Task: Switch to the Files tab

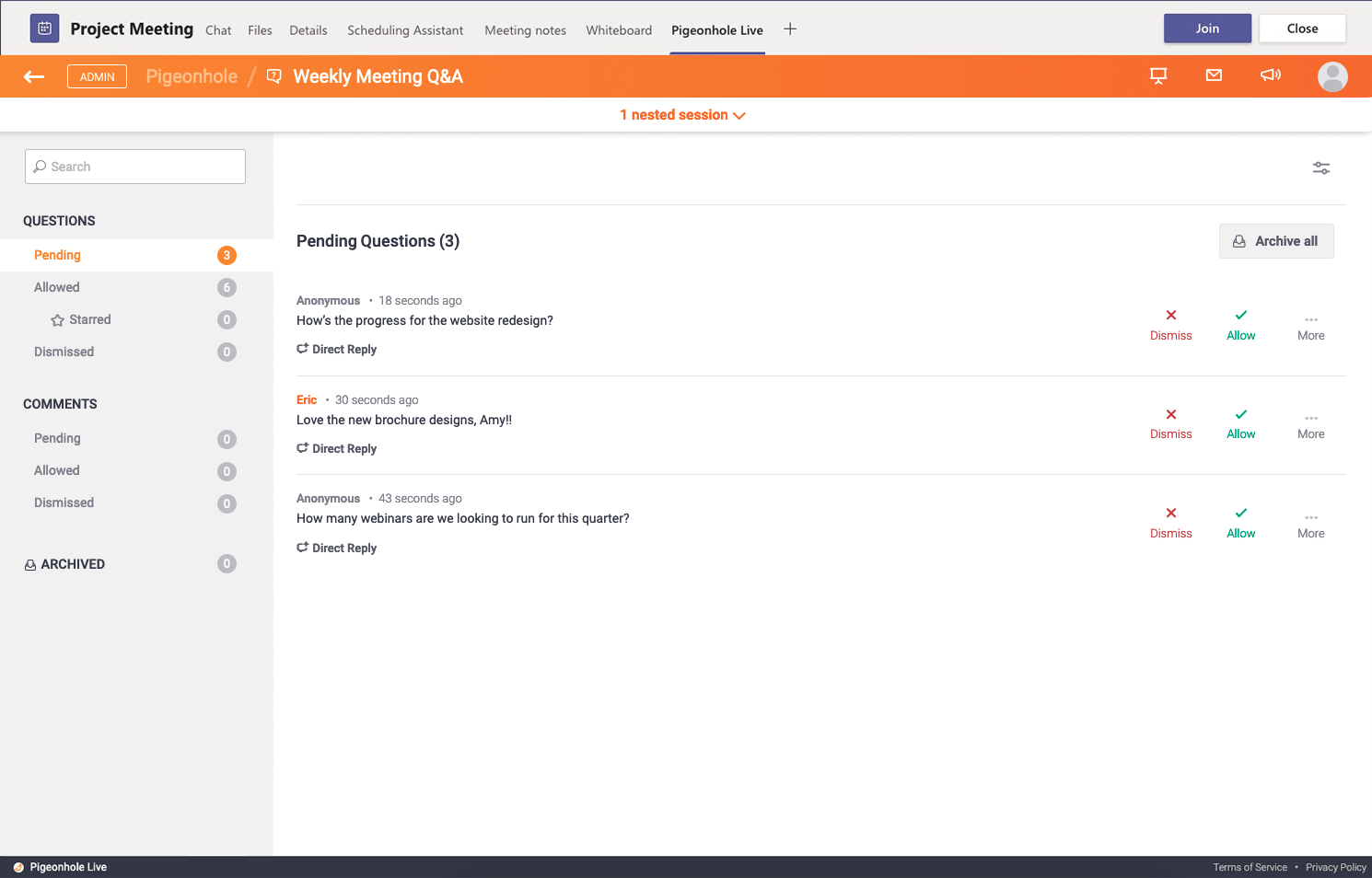Action: [260, 30]
